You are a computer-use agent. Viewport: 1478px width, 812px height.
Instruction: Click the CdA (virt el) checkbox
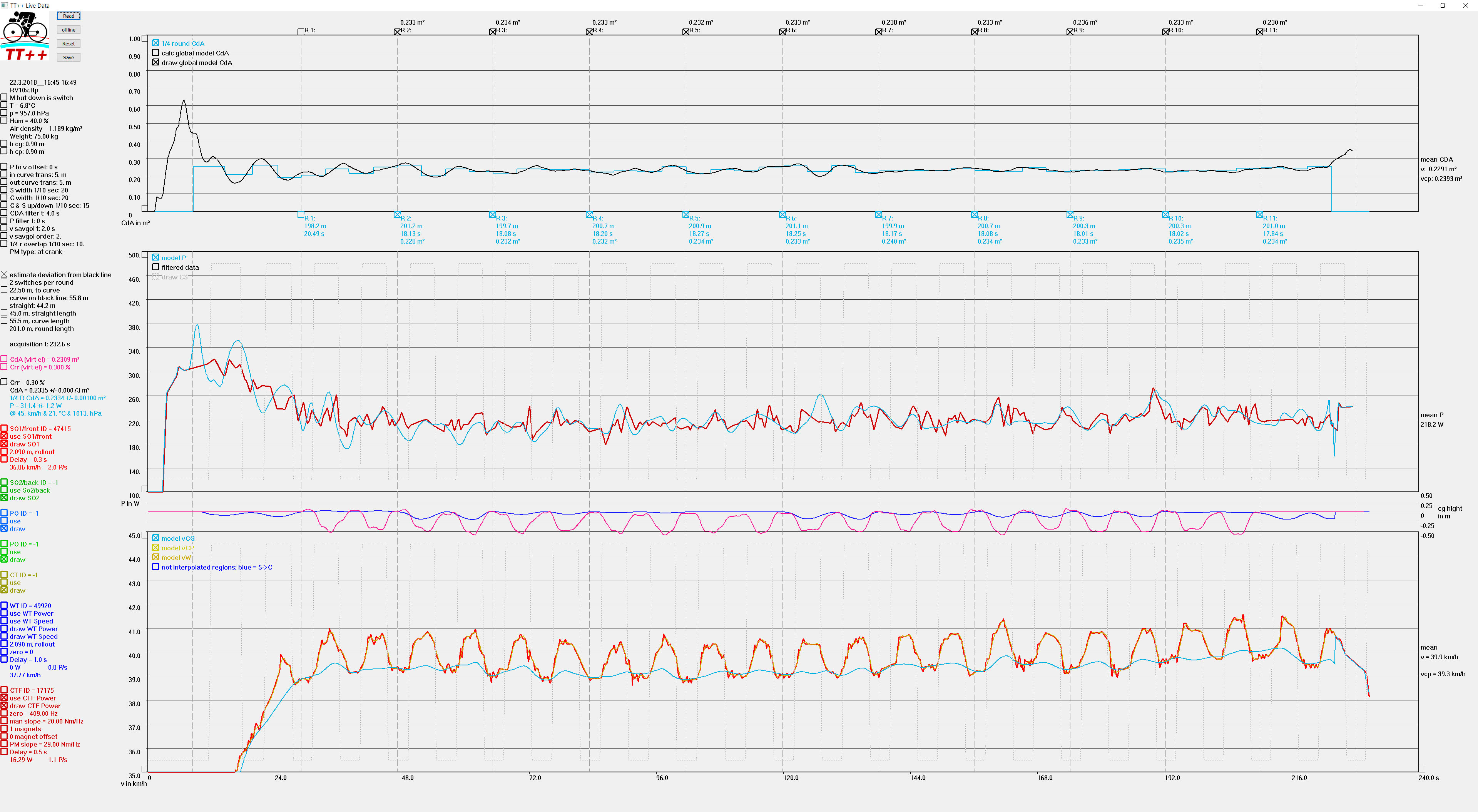pyautogui.click(x=4, y=359)
